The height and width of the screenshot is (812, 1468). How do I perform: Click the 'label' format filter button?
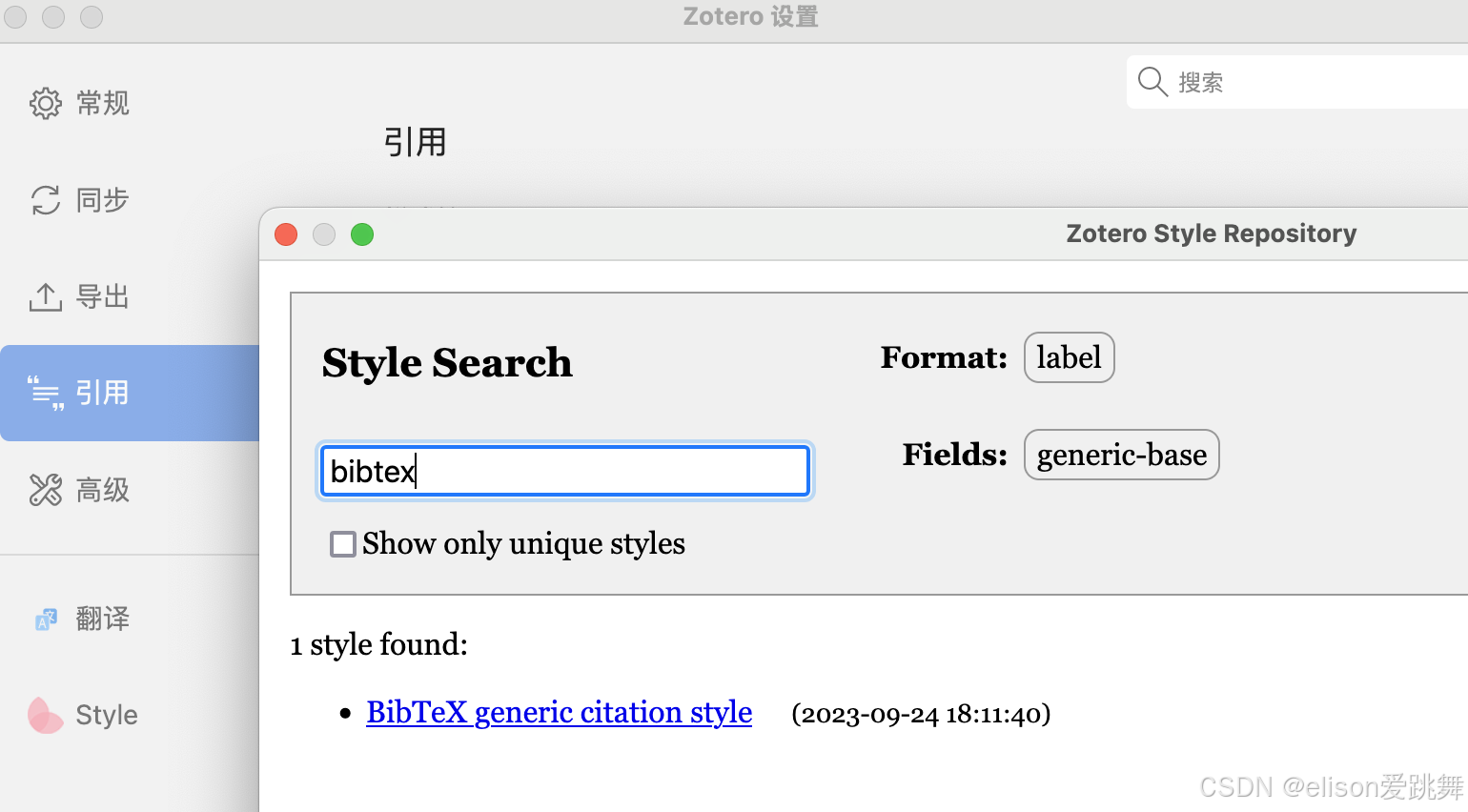[1069, 357]
